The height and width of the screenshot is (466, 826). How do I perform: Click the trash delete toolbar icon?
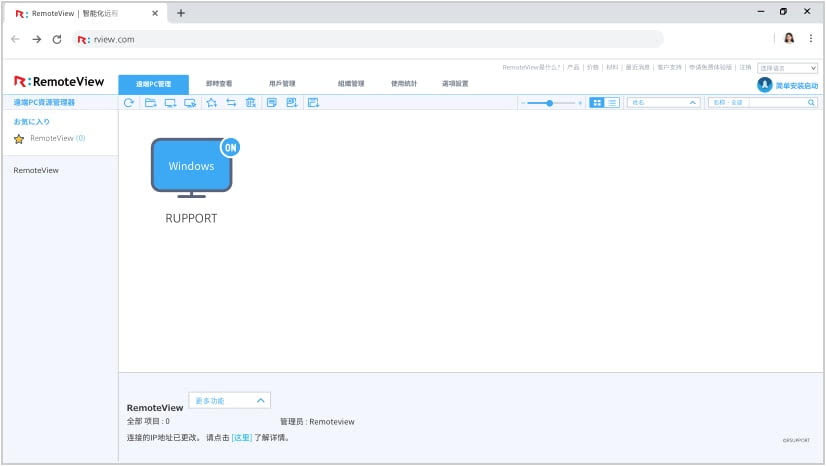click(x=251, y=103)
